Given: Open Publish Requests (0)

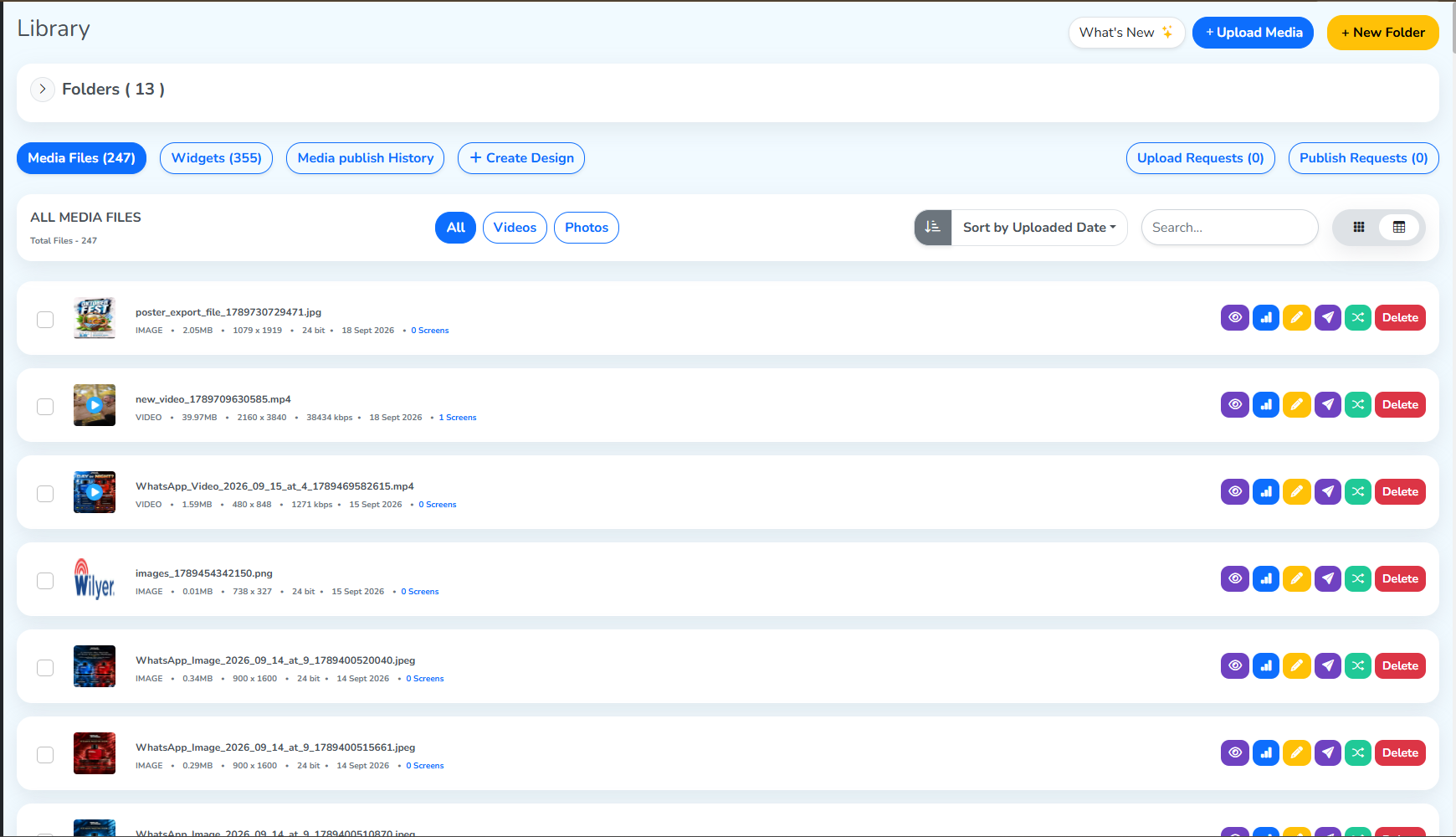Looking at the screenshot, I should (x=1363, y=158).
